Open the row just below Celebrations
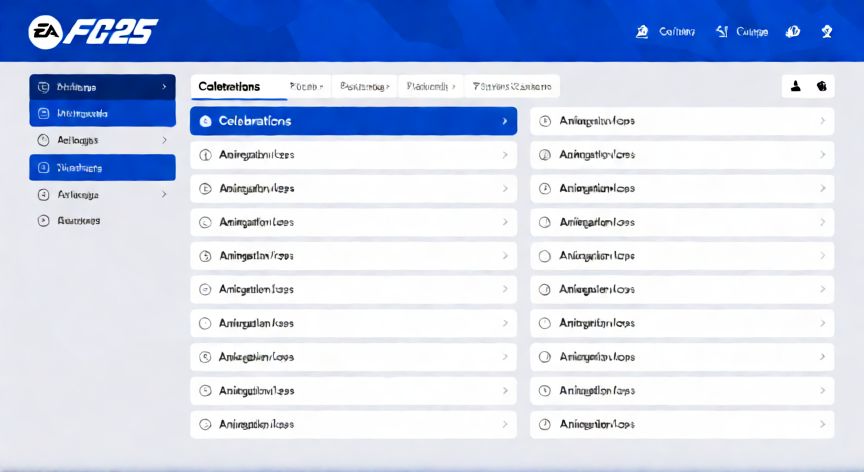Image resolution: width=864 pixels, height=472 pixels. coord(354,155)
